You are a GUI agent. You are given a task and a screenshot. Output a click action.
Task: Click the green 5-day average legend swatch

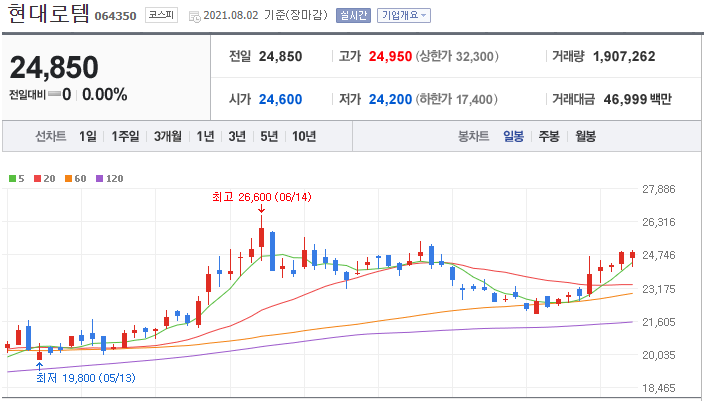pyautogui.click(x=12, y=179)
